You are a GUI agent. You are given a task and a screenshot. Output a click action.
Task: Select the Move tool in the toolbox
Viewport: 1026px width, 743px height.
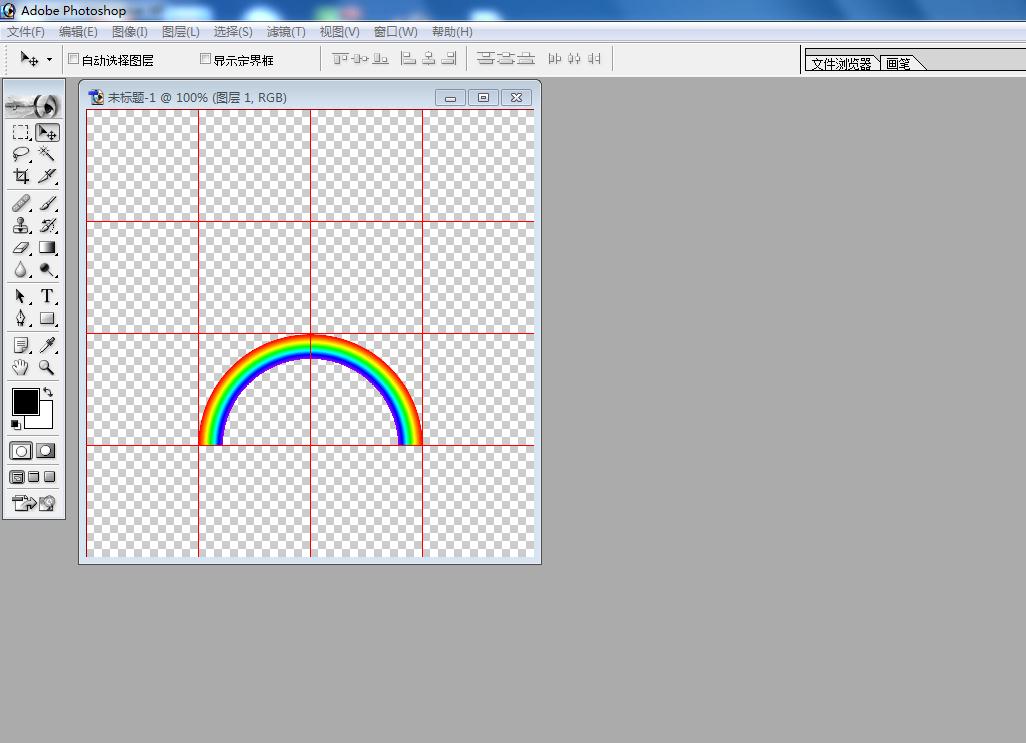pos(47,132)
